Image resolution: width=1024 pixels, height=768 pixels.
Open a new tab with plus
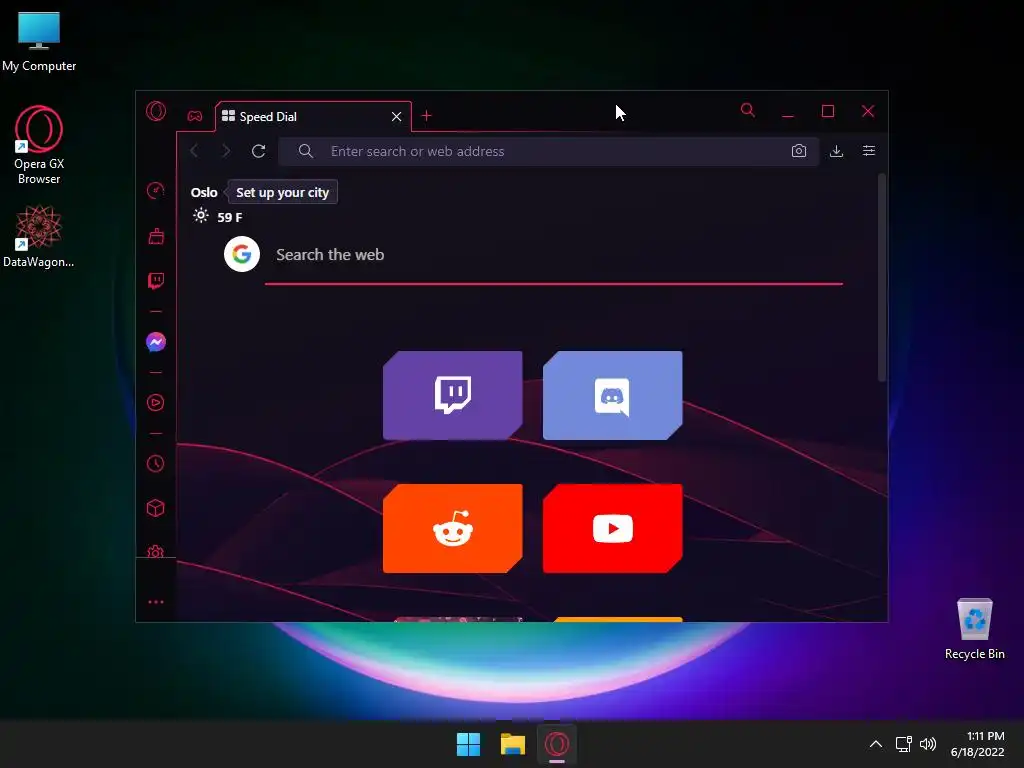(426, 116)
